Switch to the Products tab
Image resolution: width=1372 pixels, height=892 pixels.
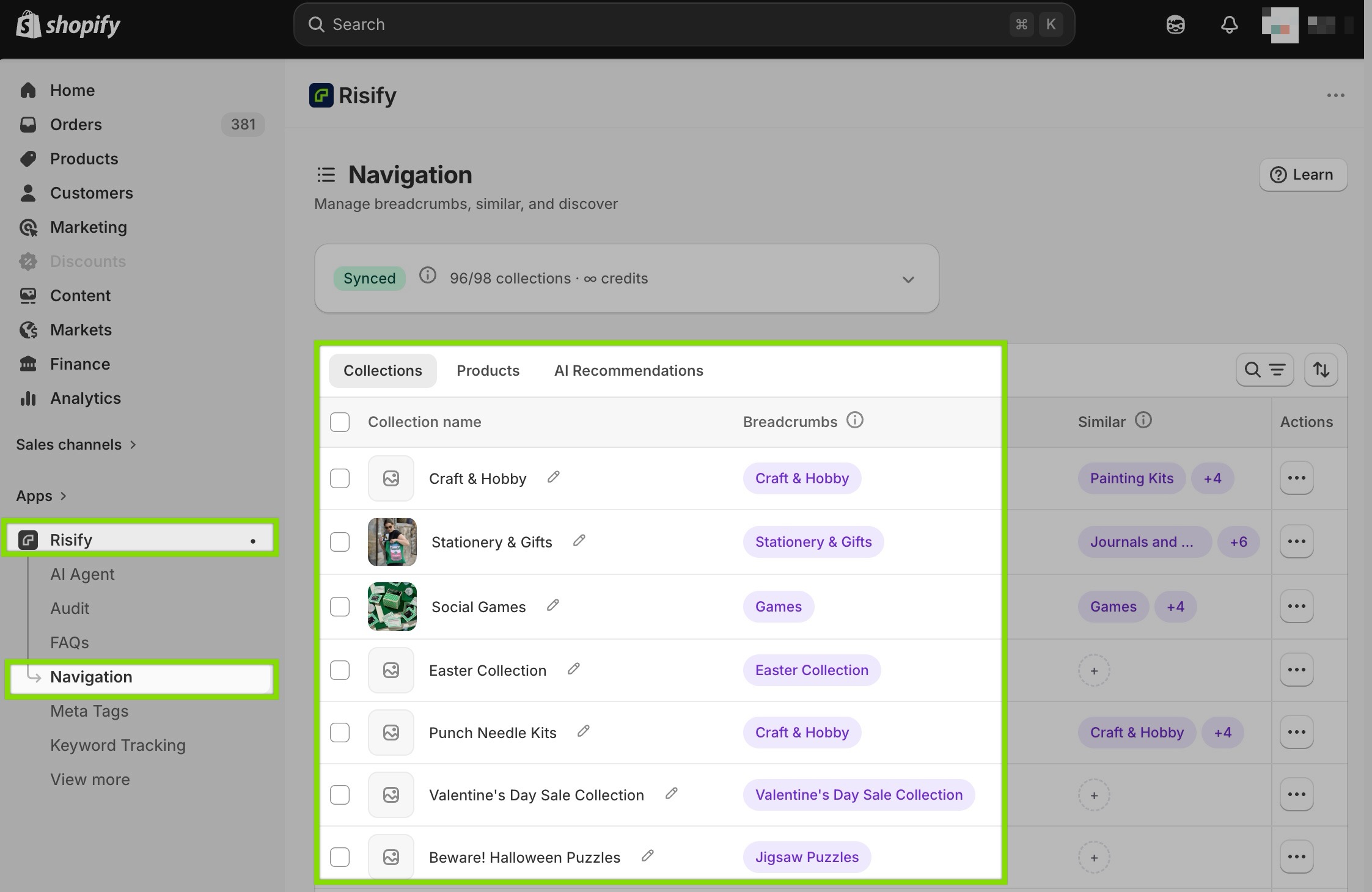488,371
